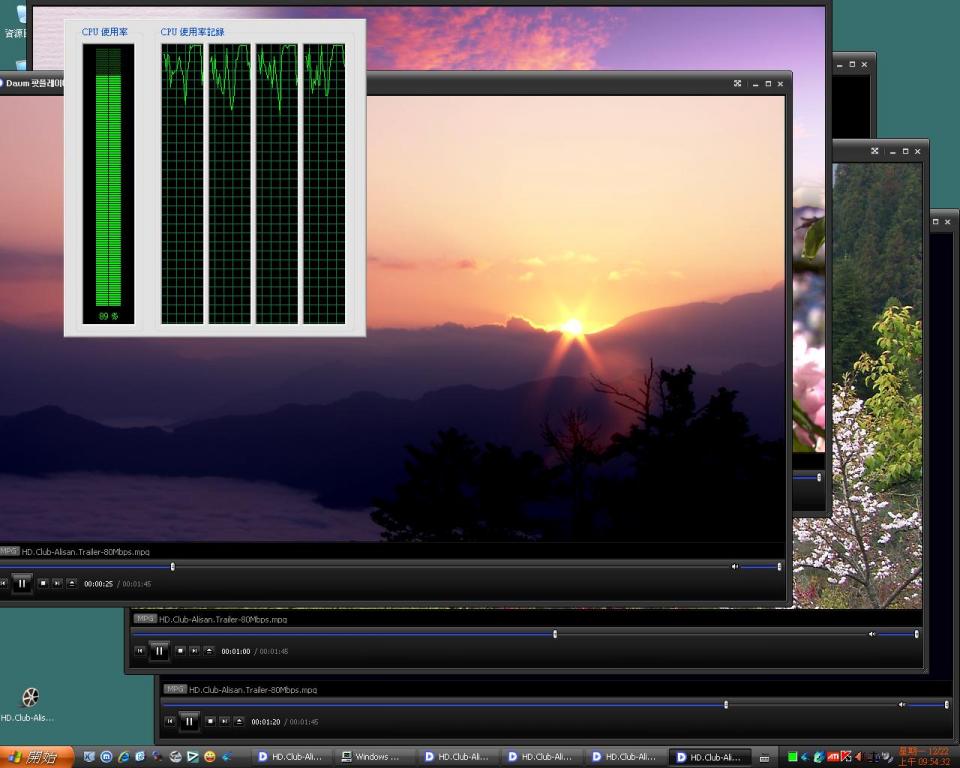
Task: Select the HD.Club-Alis desktop file icon
Action: [29, 698]
